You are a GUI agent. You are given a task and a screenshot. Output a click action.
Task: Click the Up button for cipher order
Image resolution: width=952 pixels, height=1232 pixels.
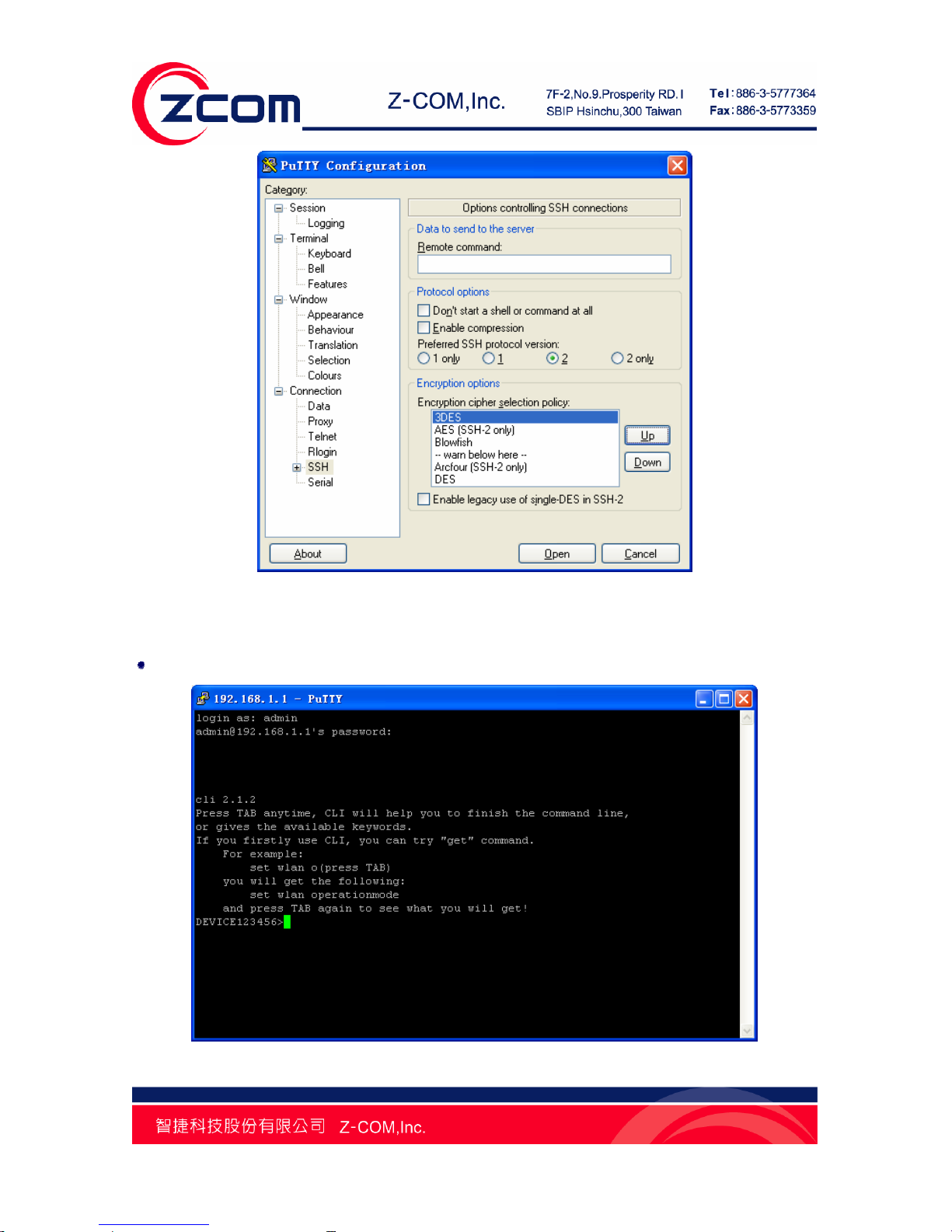[x=647, y=435]
